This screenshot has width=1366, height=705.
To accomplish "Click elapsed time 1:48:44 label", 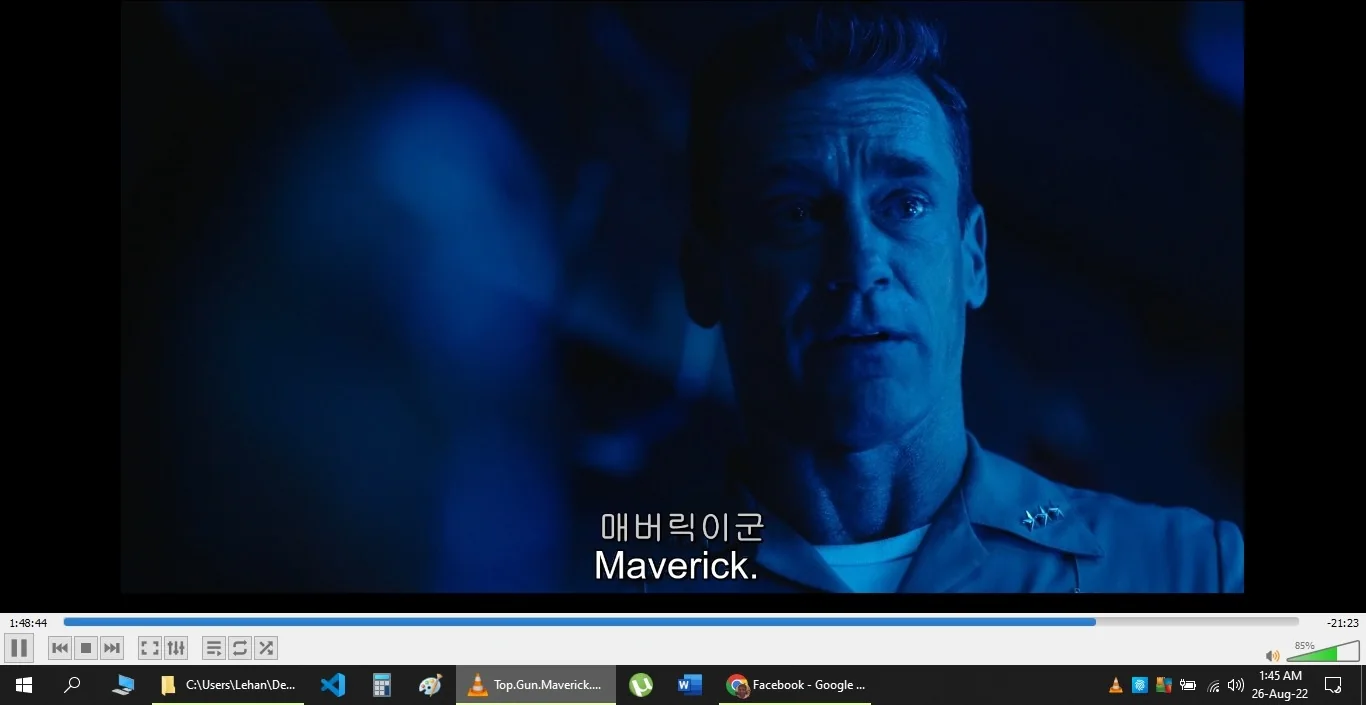I will coord(29,623).
